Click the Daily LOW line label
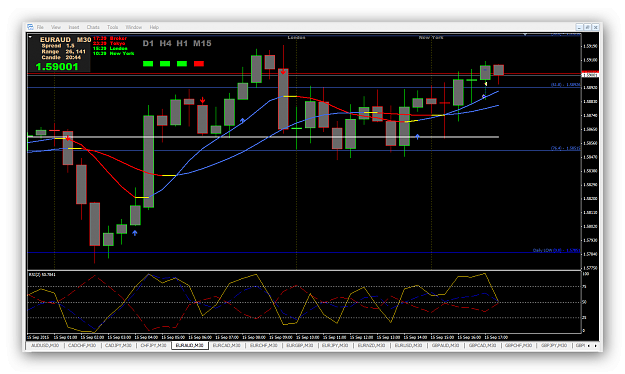Image resolution: width=625 pixels, height=374 pixels. (556, 250)
